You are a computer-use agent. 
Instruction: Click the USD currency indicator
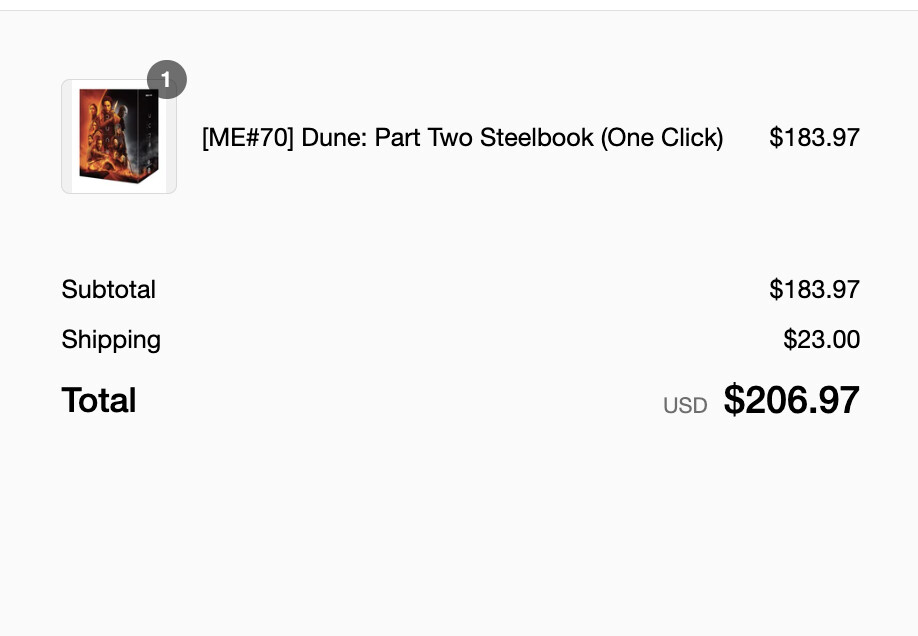point(685,406)
